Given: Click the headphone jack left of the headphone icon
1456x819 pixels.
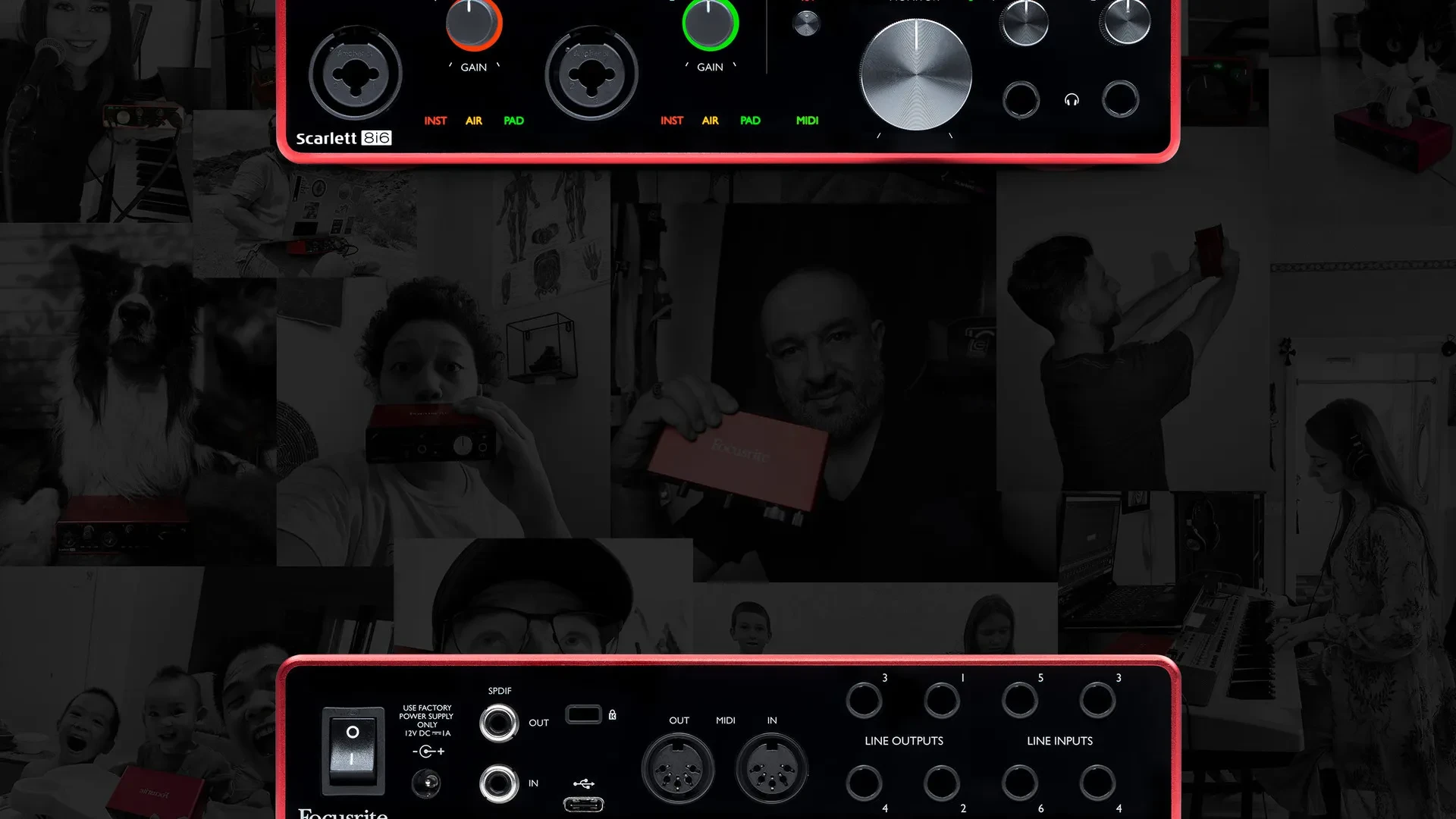Looking at the screenshot, I should [1021, 99].
